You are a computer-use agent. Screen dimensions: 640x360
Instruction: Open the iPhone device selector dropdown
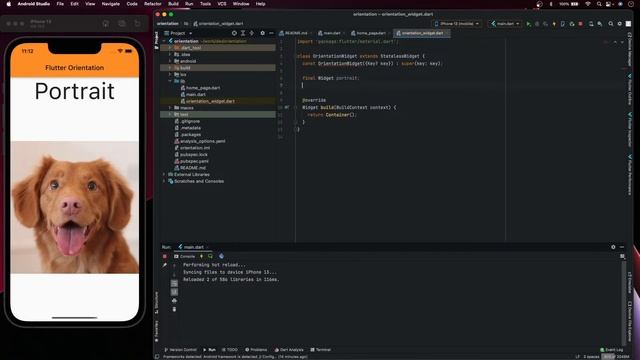point(457,24)
